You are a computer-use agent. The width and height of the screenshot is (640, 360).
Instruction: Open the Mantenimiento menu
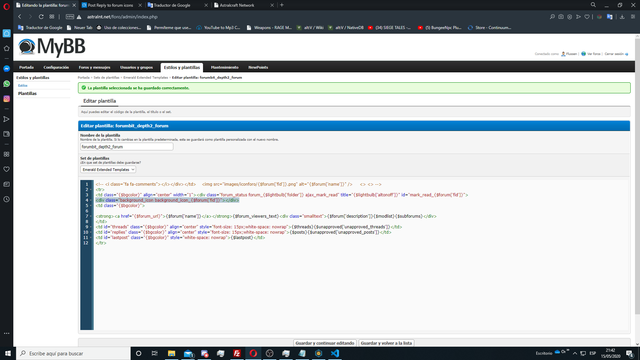click(x=224, y=67)
